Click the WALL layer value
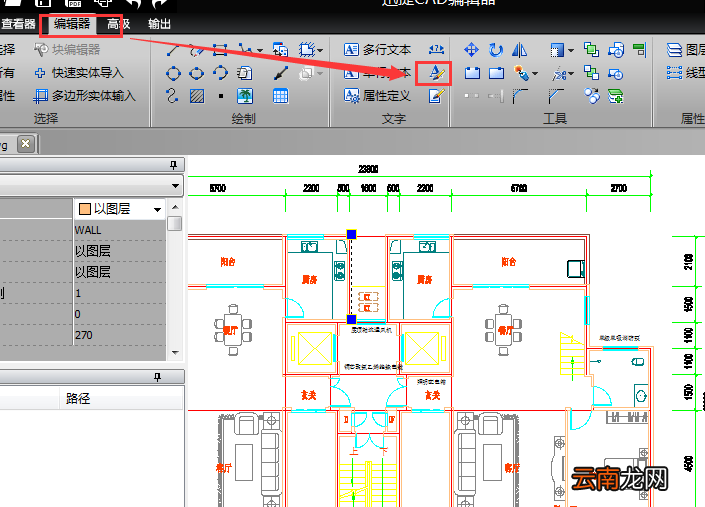 (x=88, y=230)
